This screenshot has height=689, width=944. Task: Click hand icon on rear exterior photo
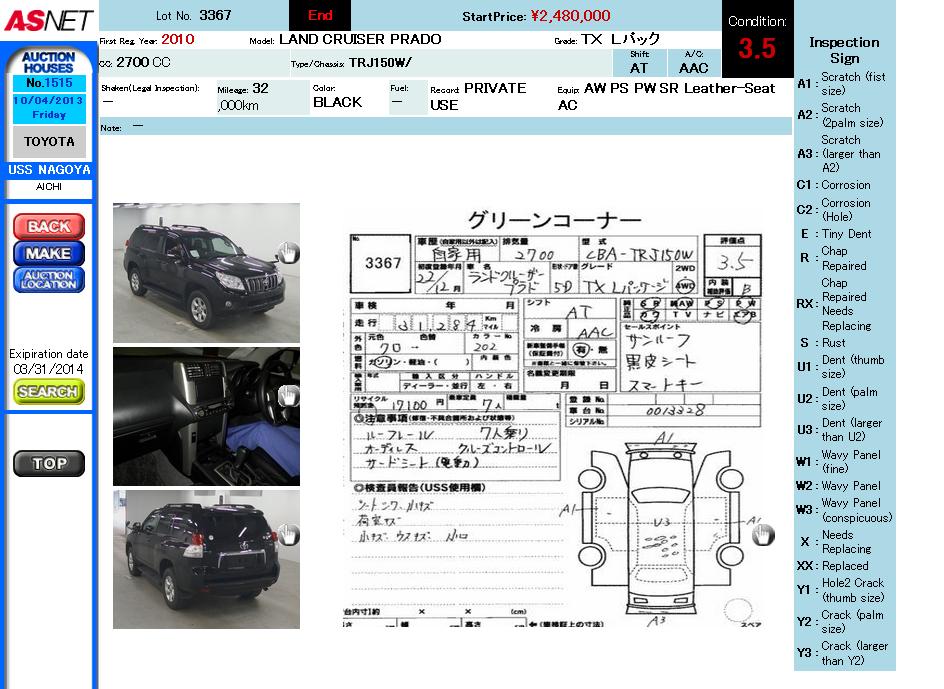click(287, 535)
